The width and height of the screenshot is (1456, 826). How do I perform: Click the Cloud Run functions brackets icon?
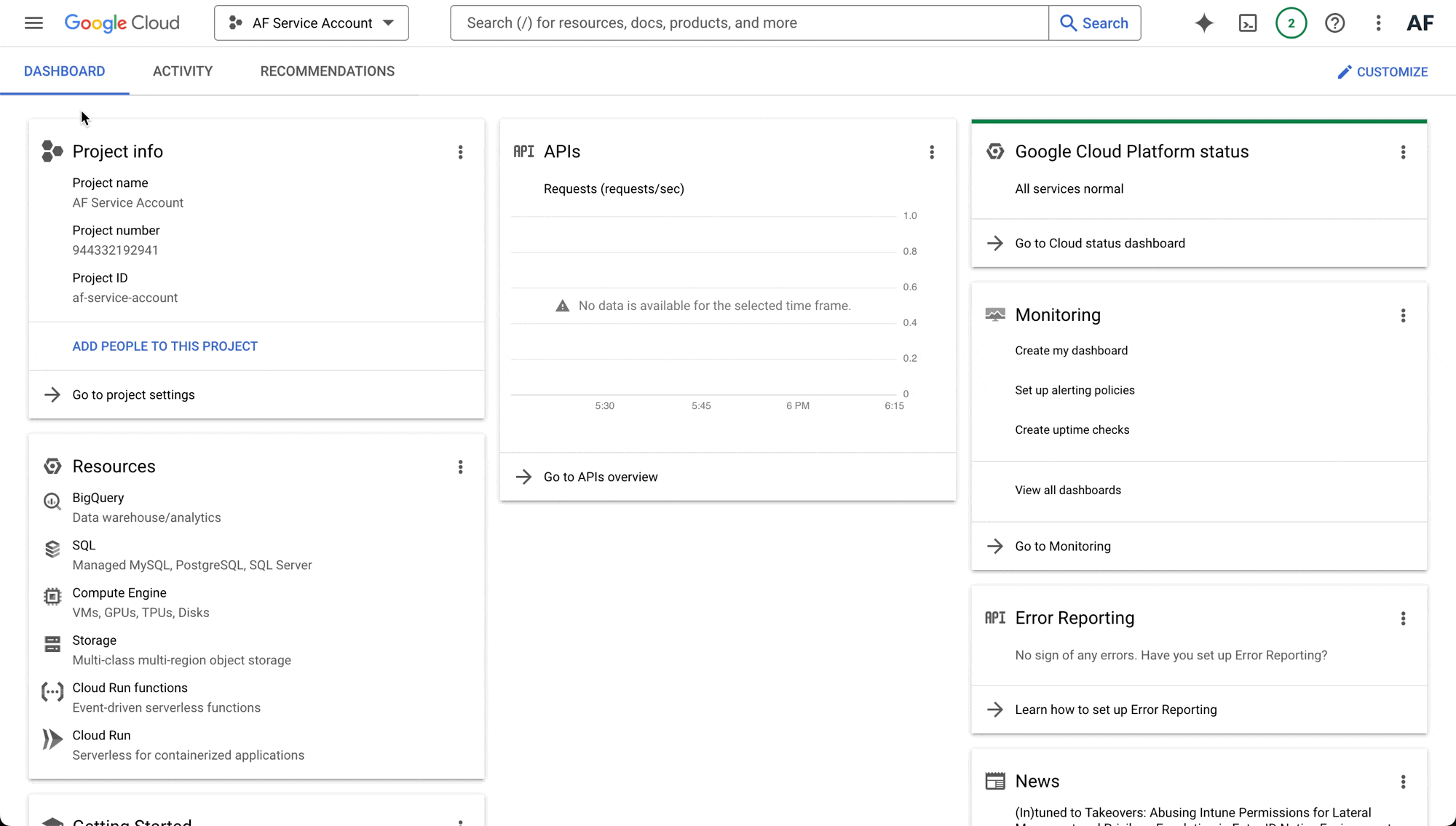(52, 691)
